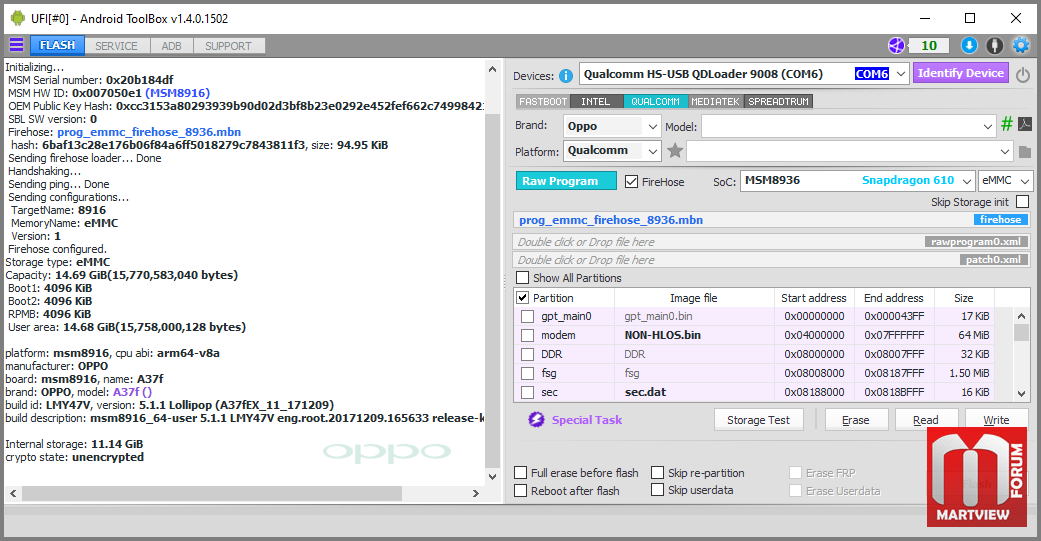
Task: Check Show All Partitions
Action: pos(523,277)
